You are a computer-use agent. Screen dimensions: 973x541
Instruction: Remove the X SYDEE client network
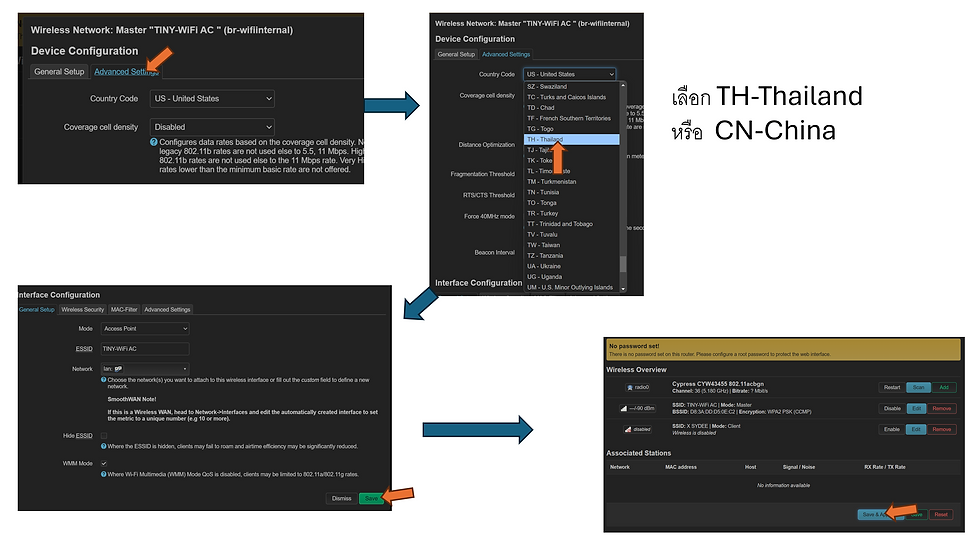click(941, 429)
